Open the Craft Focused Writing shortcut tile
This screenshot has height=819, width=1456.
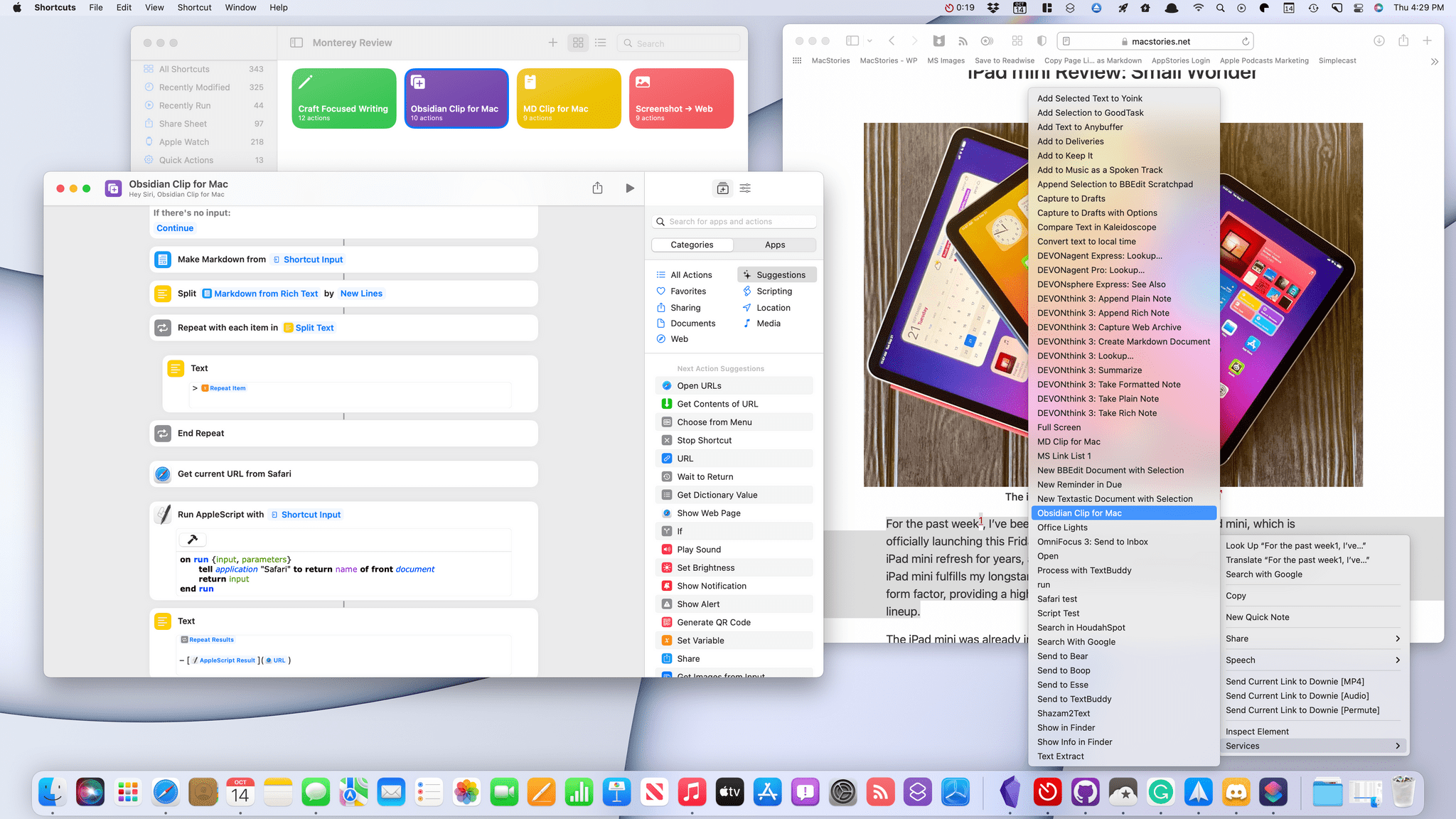[344, 99]
